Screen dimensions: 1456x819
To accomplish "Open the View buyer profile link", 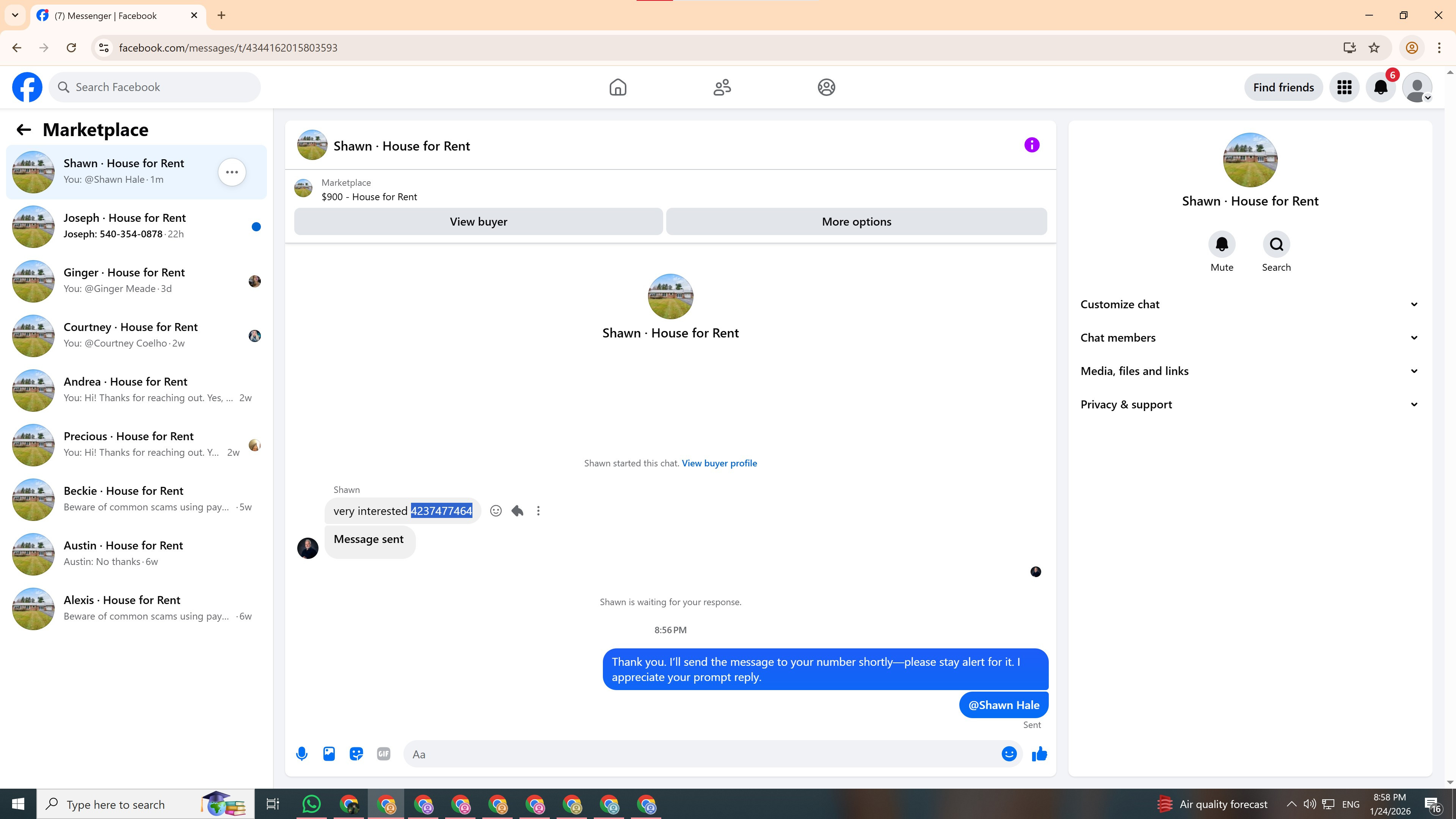I will tap(719, 463).
